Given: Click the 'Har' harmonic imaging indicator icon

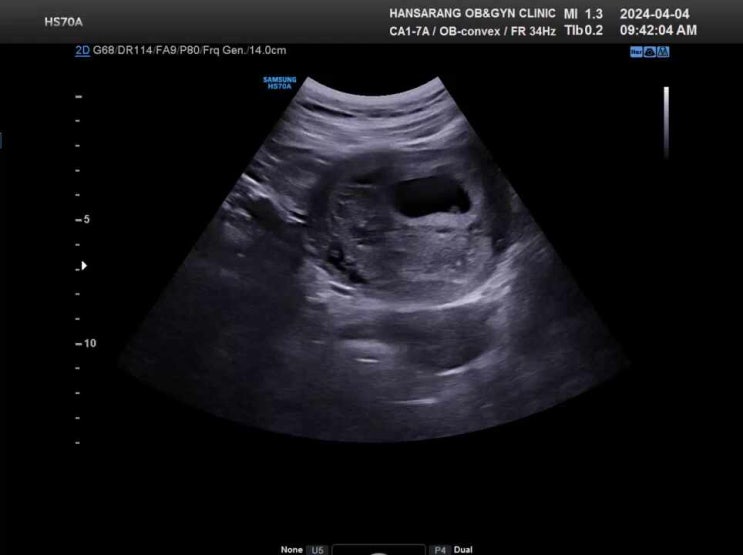Looking at the screenshot, I should 635,52.
